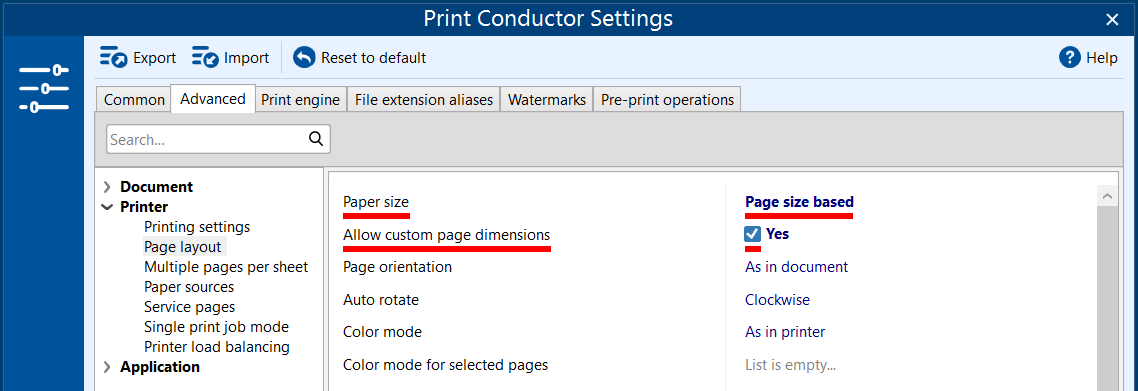Open the List is empty color mode value
Image resolution: width=1138 pixels, height=391 pixels.
pos(790,365)
